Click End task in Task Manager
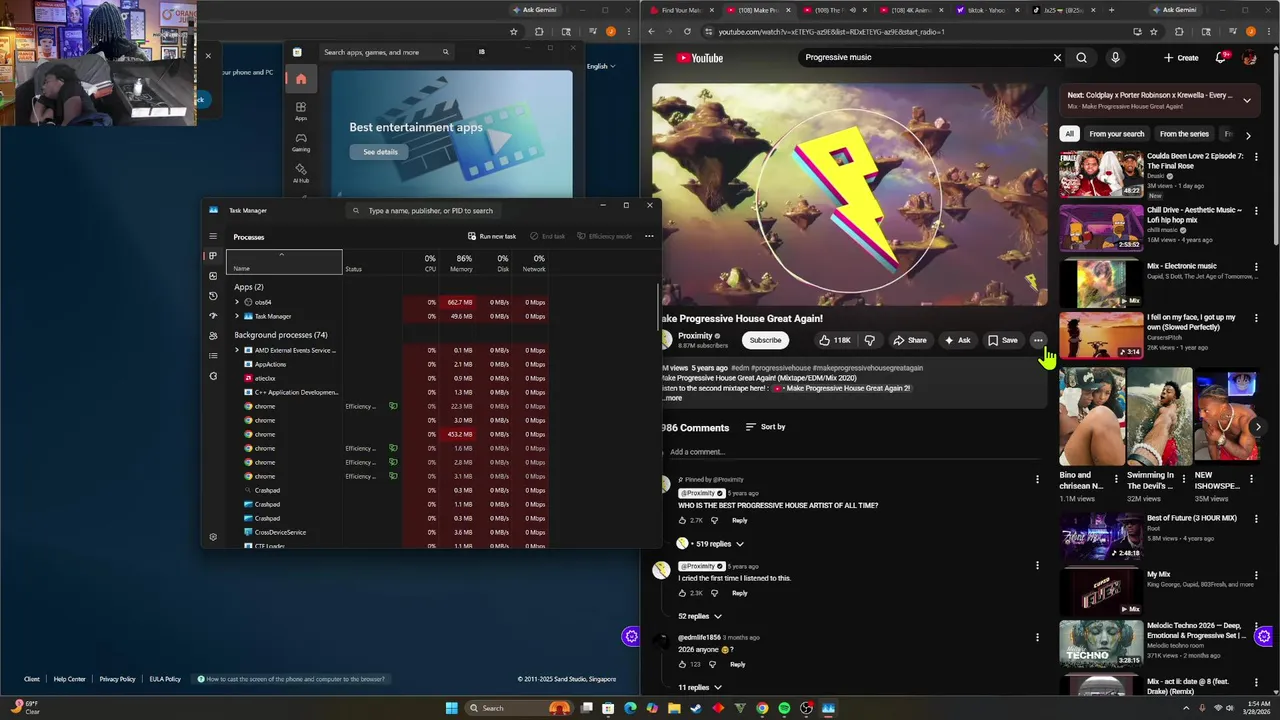Viewport: 1280px width, 720px height. point(548,236)
